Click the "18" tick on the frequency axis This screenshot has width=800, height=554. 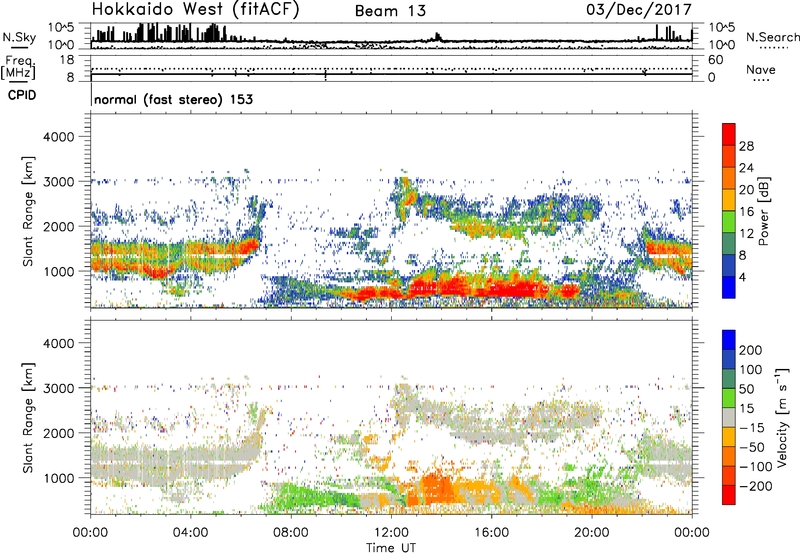pyautogui.click(x=67, y=60)
